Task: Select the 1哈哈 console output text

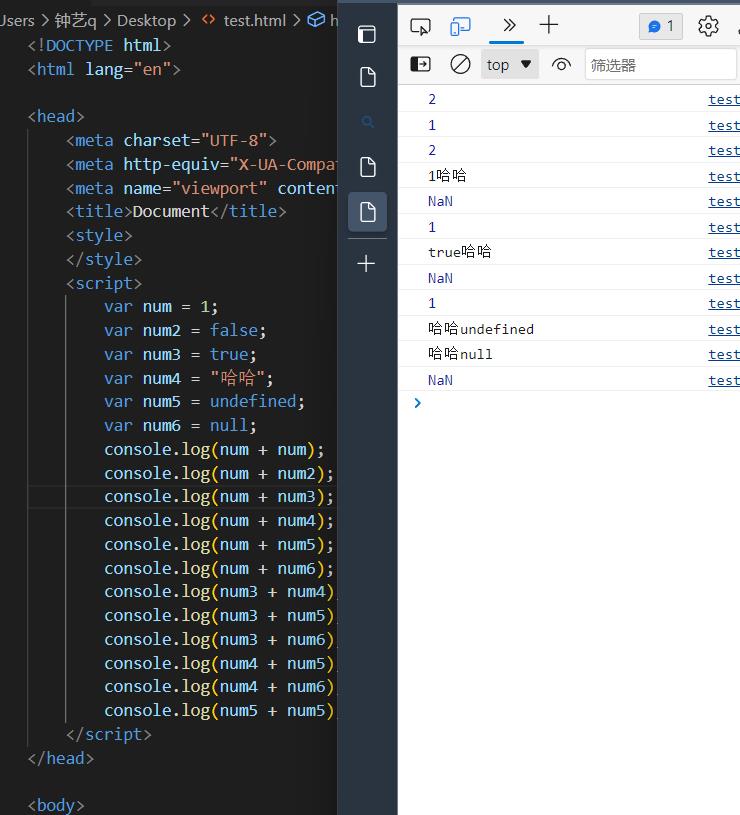Action: coord(447,176)
